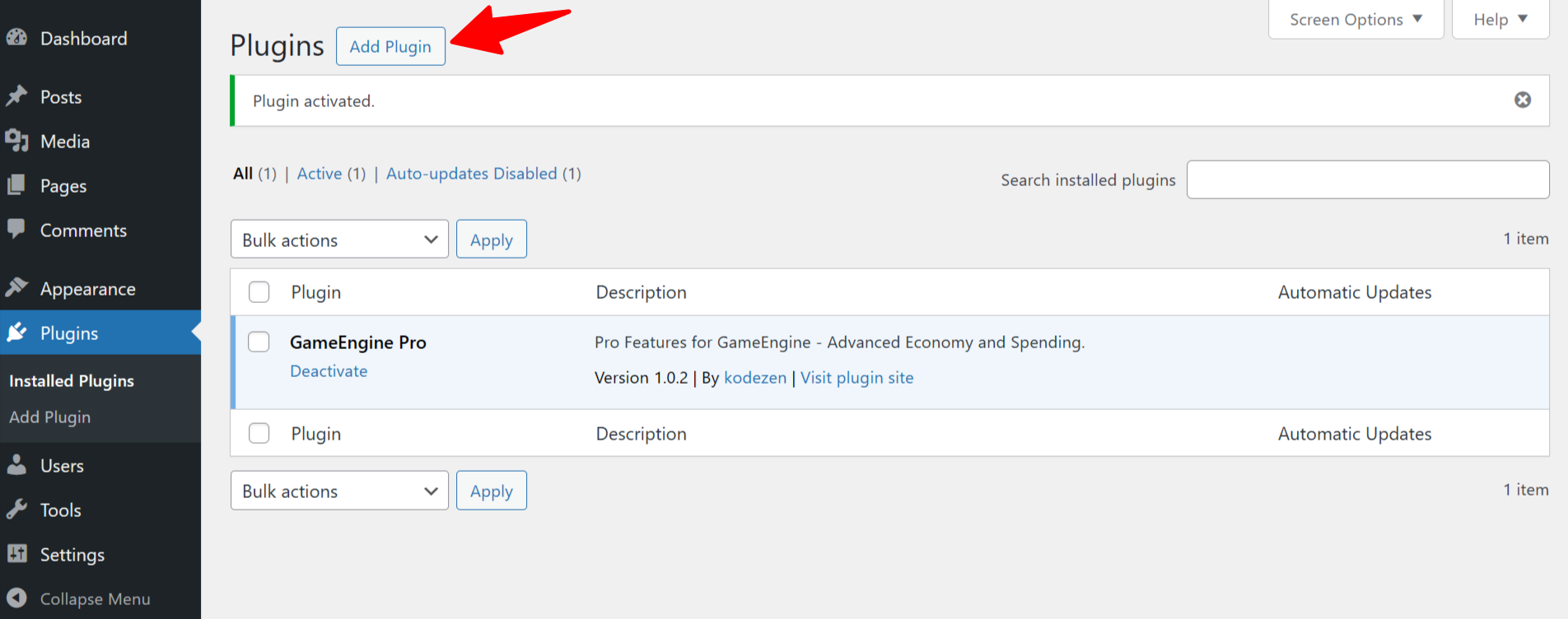Check the GameEngine Pro plugin checkbox
Viewport: 1568px width, 619px height.
[259, 342]
